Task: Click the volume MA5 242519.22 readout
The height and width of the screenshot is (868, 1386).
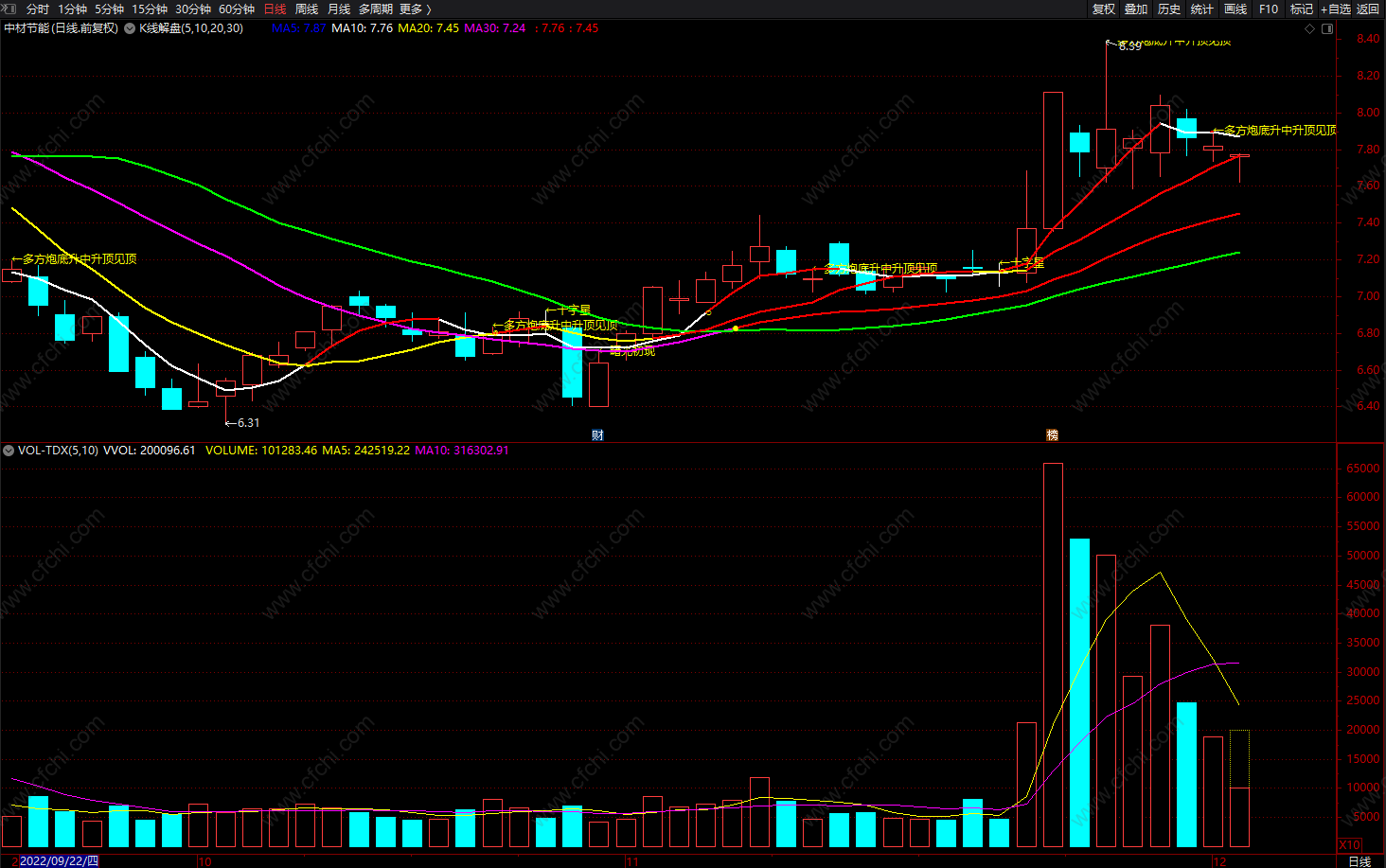Action: click(x=365, y=451)
